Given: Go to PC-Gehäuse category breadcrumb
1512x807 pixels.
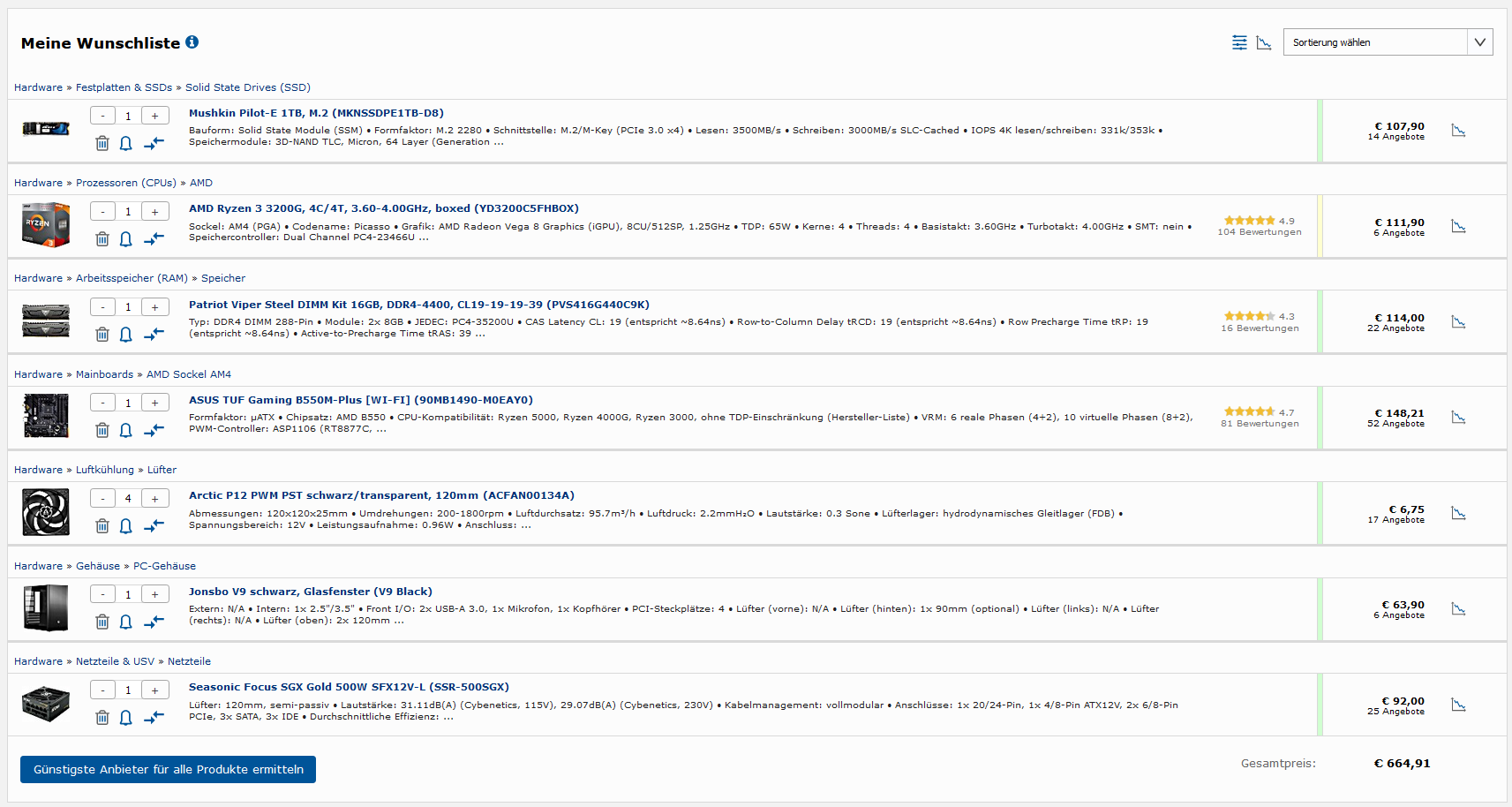Looking at the screenshot, I should [164, 566].
